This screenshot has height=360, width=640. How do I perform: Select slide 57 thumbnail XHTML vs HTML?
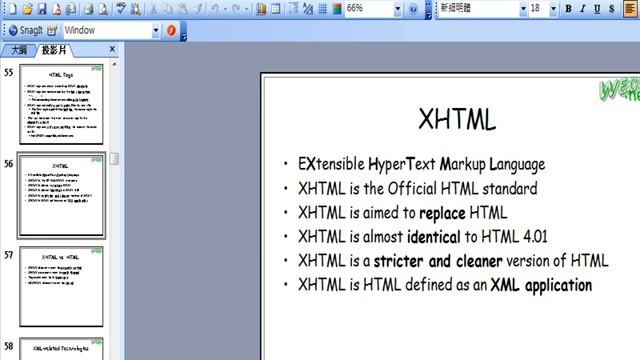tap(61, 287)
